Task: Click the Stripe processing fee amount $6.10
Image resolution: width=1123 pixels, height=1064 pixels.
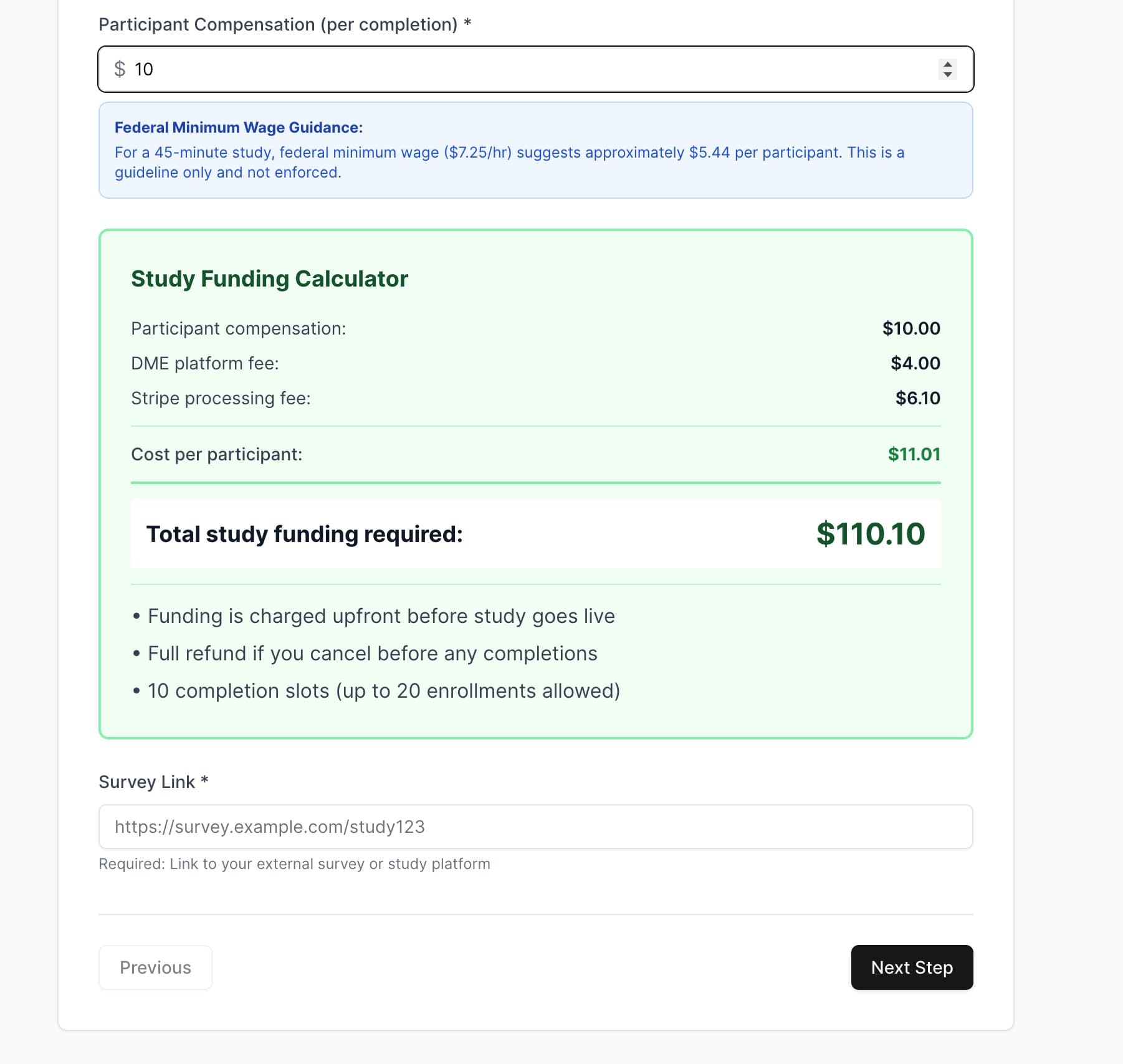Action: (918, 397)
